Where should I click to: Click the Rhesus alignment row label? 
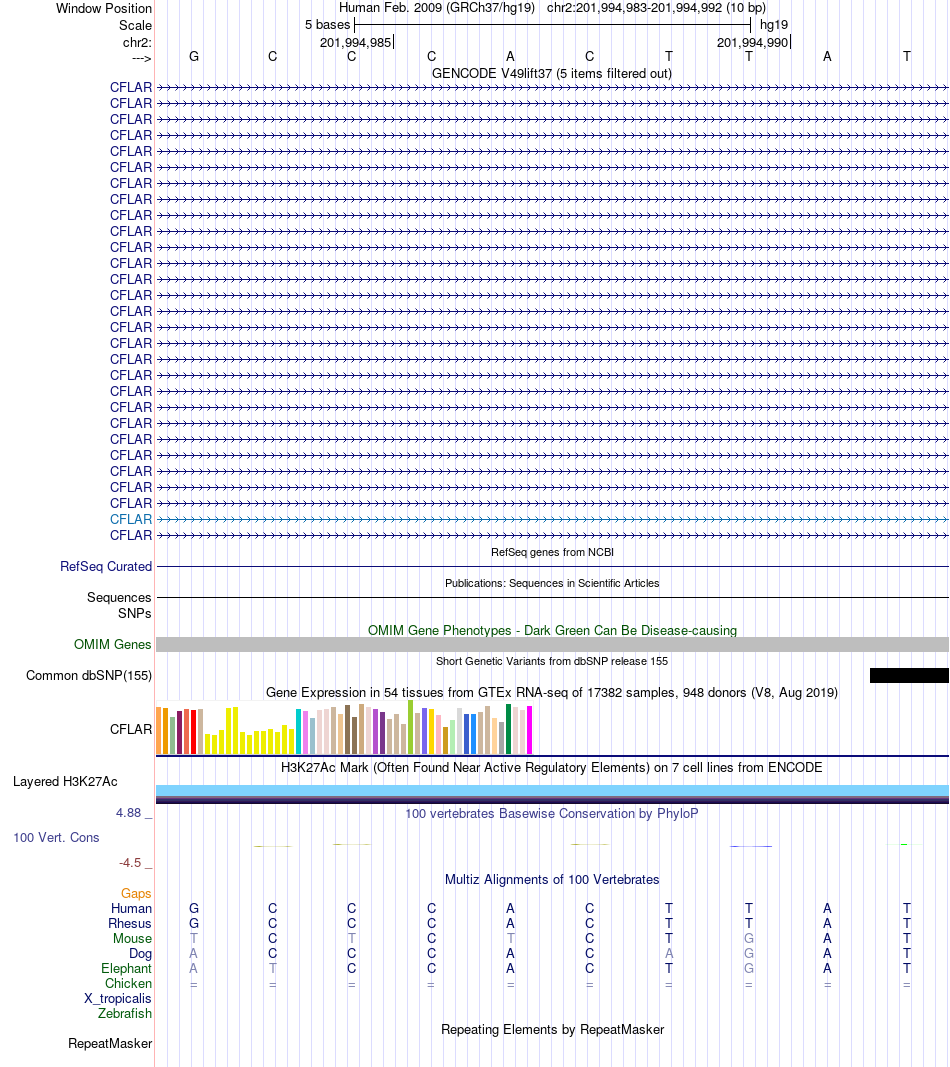click(x=130, y=923)
